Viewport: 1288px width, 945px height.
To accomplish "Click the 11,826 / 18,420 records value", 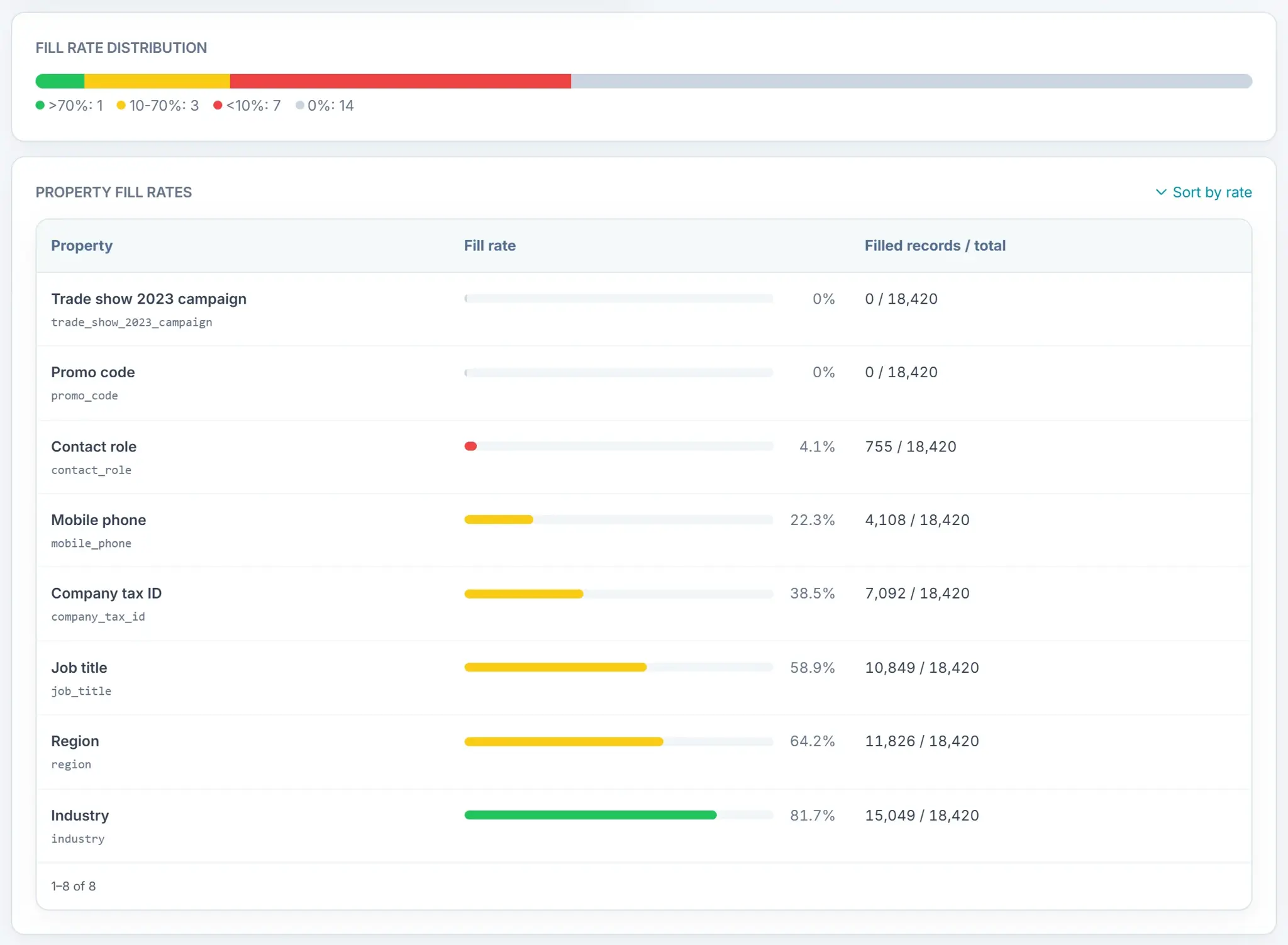I will [x=922, y=741].
